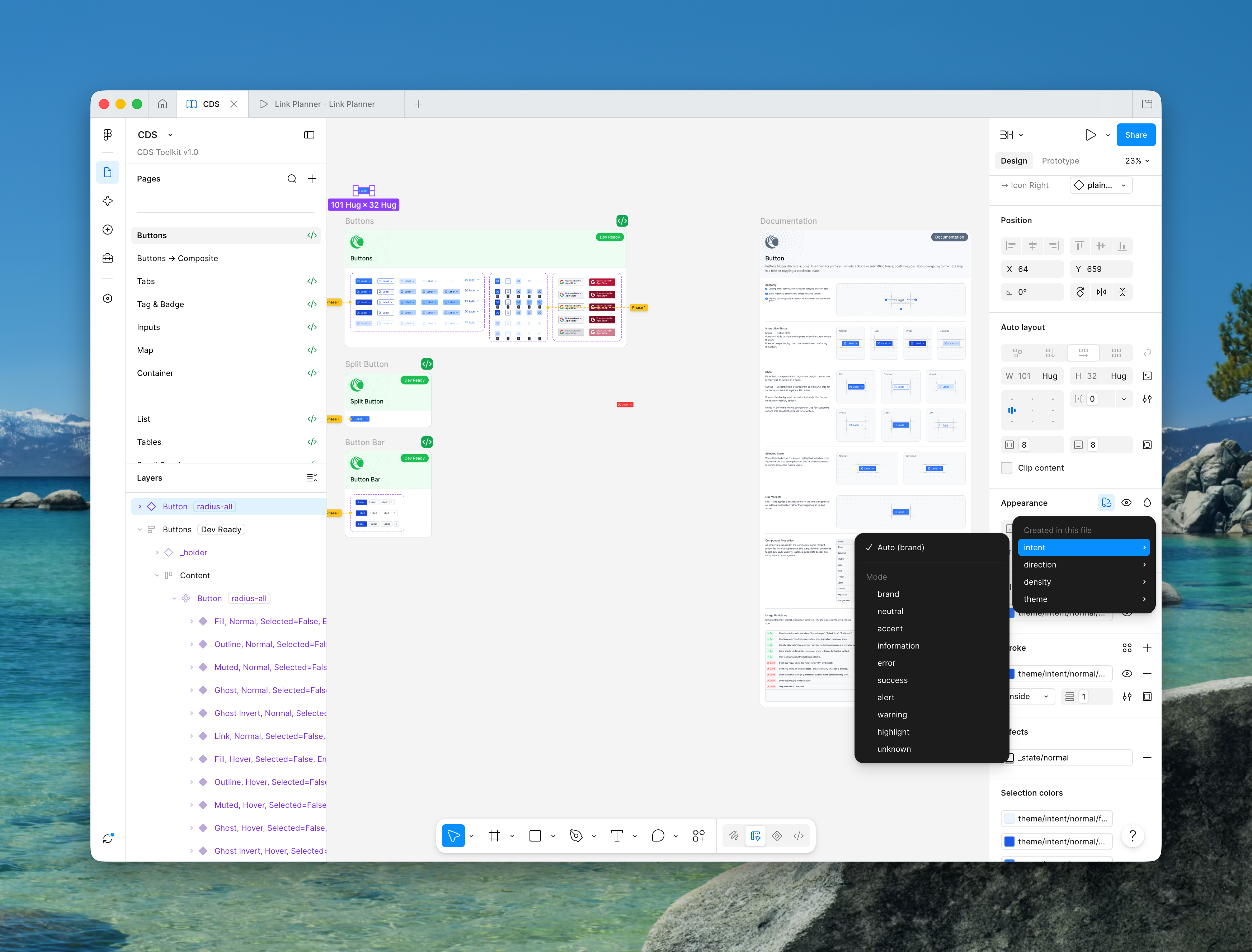Open Help with the question mark button

pos(1133,836)
